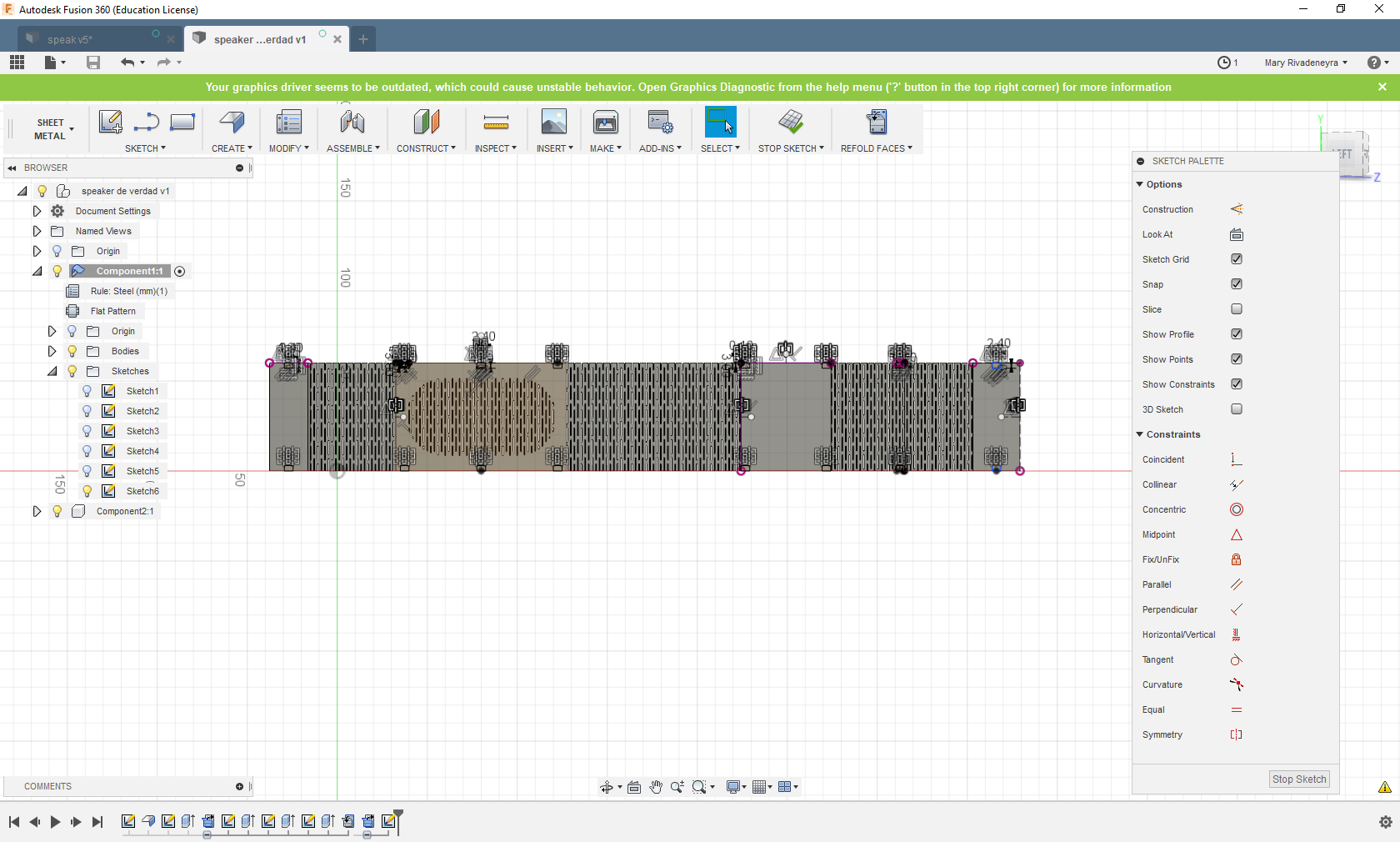Viewport: 1400px width, 842px height.
Task: Click the Create Sketch tool icon
Action: pos(110,123)
